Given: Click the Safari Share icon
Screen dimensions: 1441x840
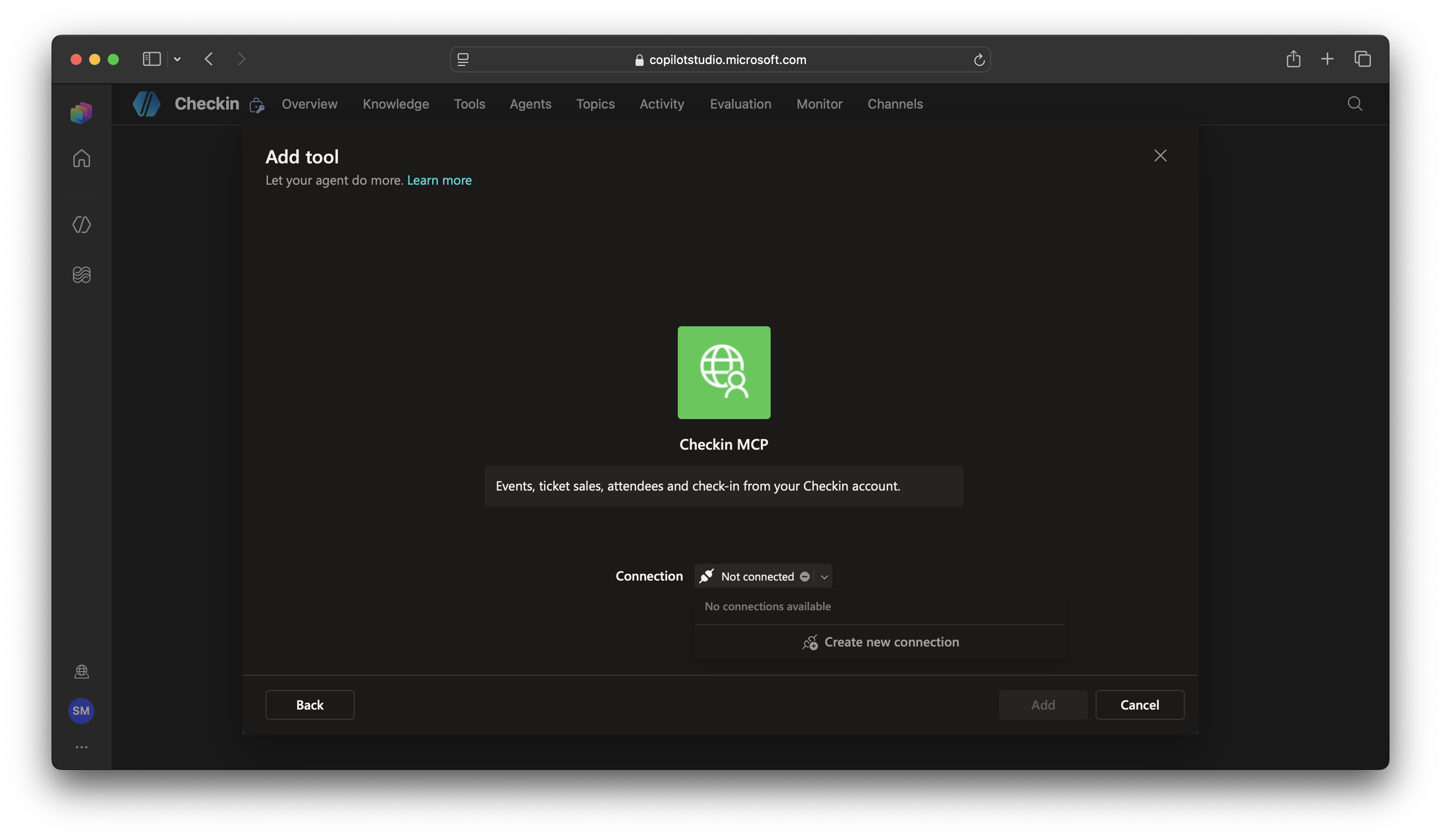Looking at the screenshot, I should (1293, 59).
